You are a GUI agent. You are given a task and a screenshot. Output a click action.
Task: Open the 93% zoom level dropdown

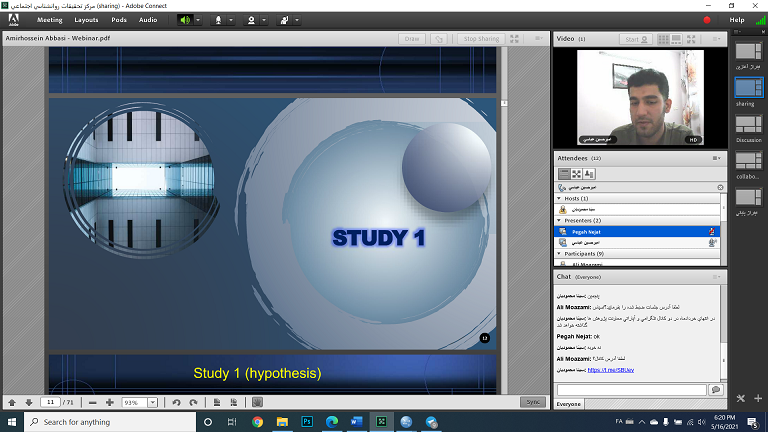[153, 402]
